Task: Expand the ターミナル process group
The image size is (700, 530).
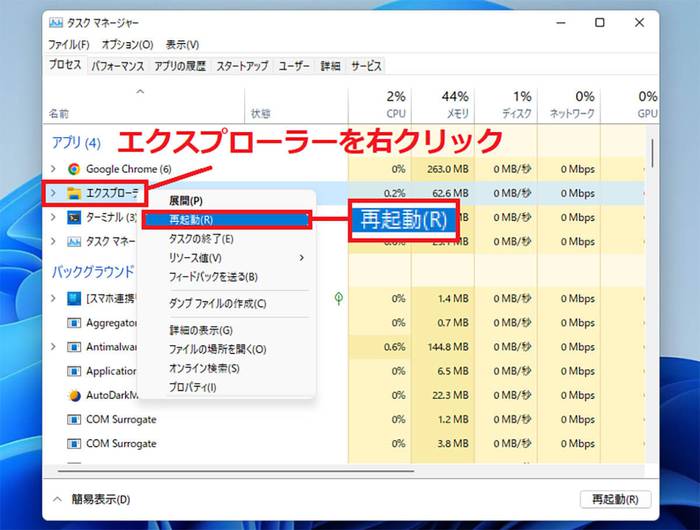Action: click(53, 217)
